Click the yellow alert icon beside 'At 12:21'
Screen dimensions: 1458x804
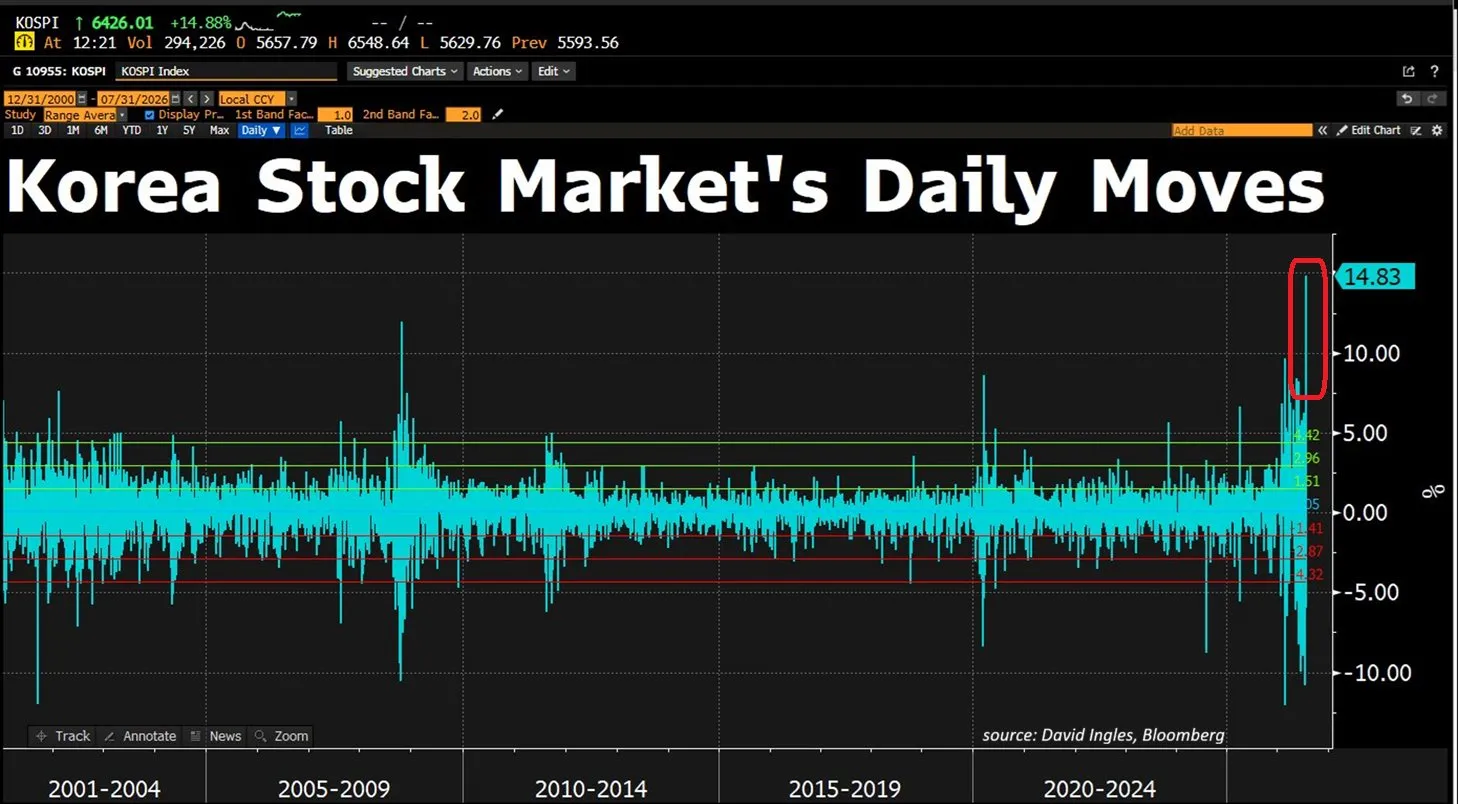(x=25, y=42)
